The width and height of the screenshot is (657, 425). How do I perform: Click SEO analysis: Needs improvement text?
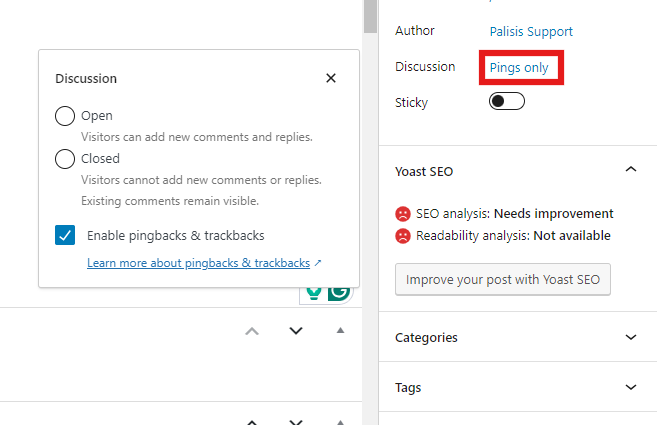515,213
